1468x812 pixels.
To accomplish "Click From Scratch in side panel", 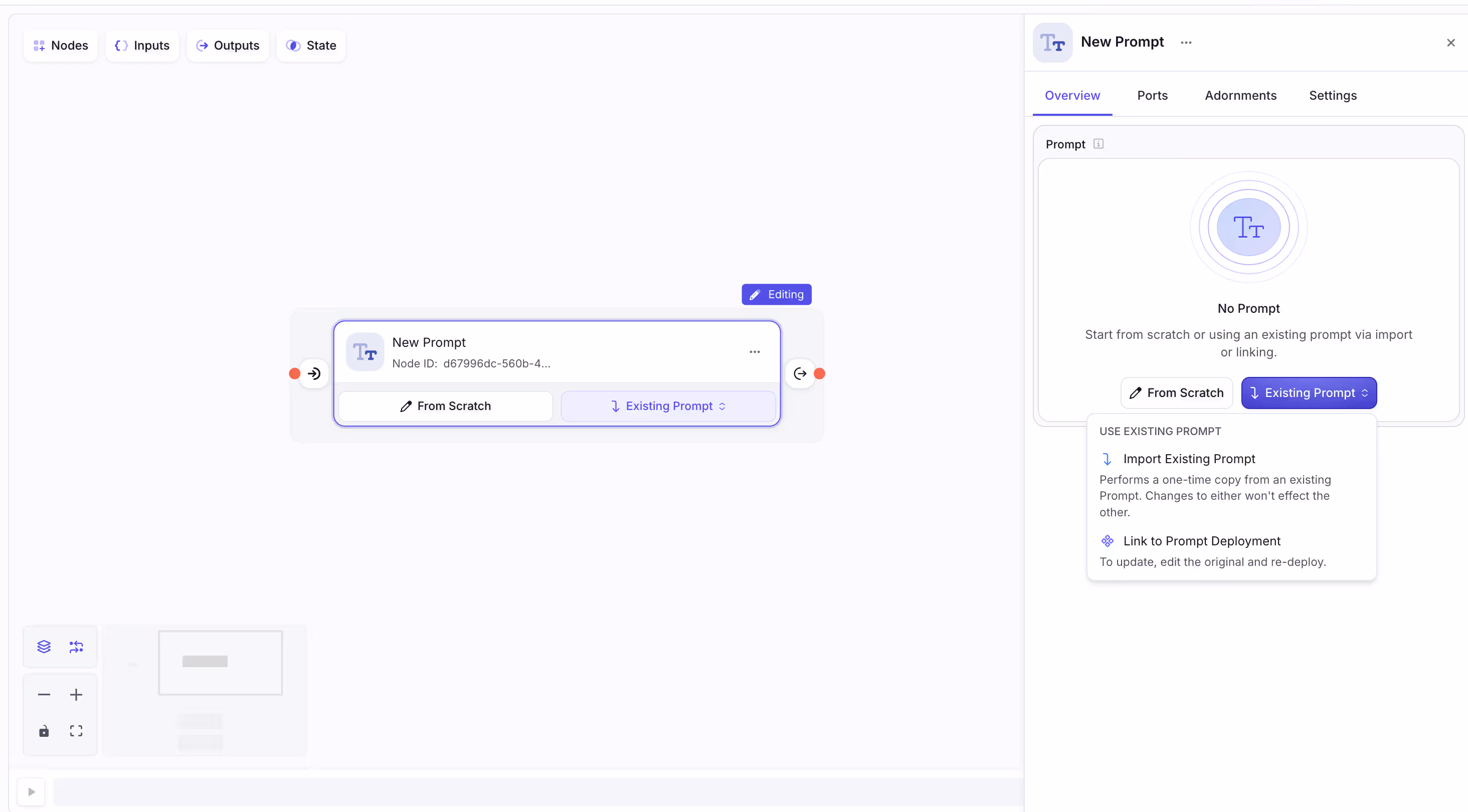I will [1176, 393].
